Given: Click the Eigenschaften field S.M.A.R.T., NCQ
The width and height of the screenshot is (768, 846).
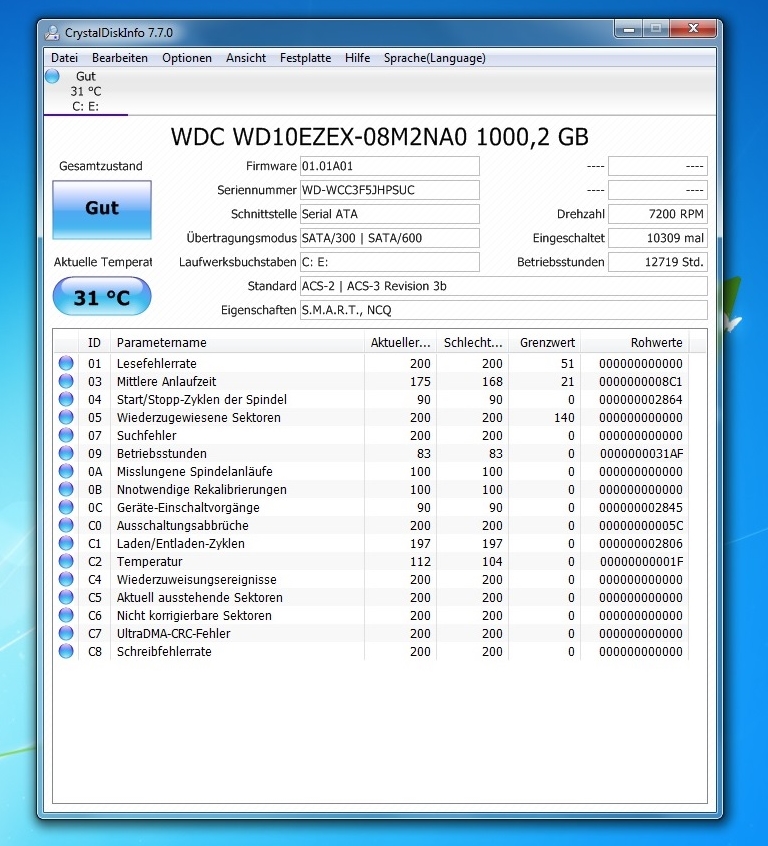Looking at the screenshot, I should click(x=504, y=310).
